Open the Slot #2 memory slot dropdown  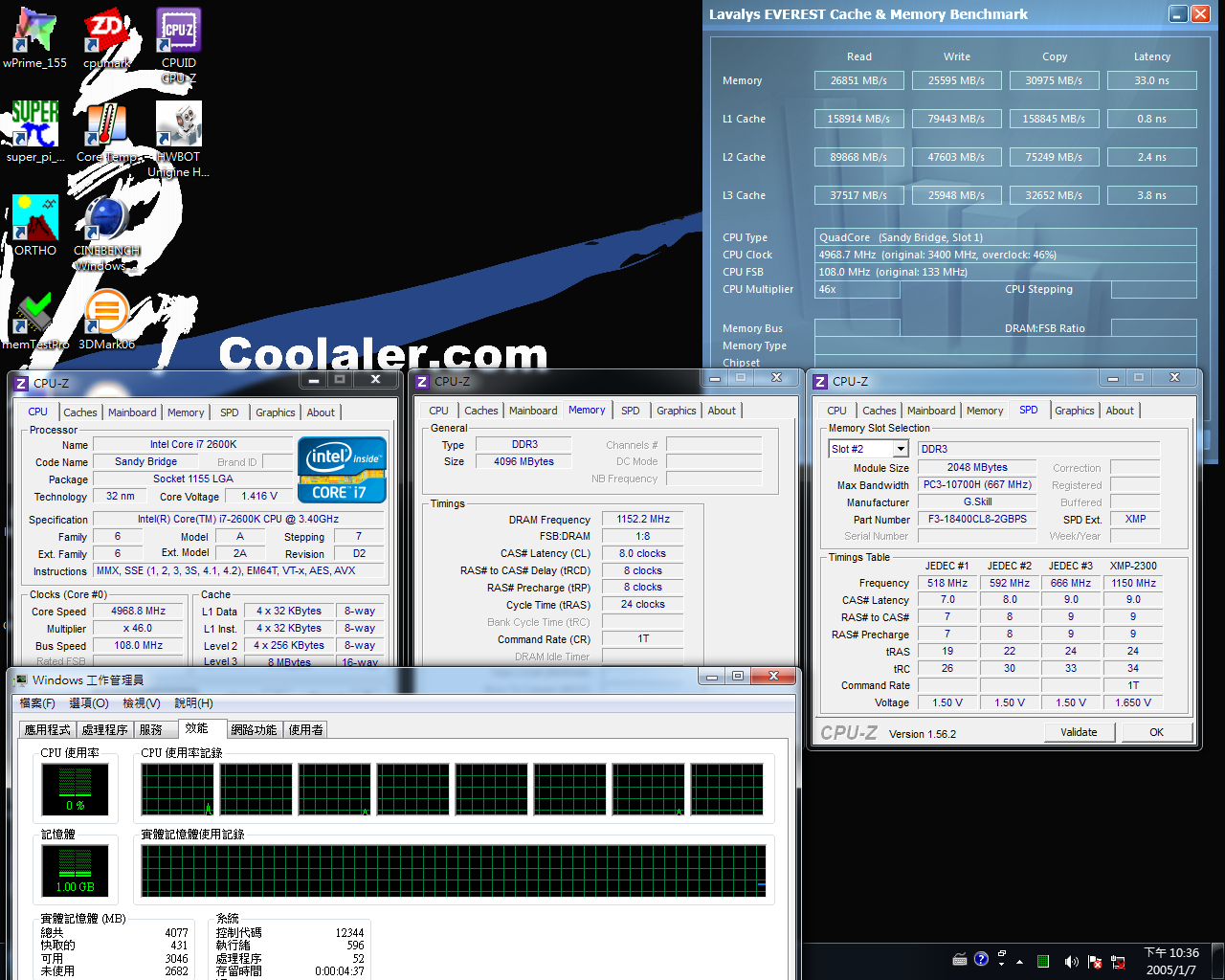901,449
